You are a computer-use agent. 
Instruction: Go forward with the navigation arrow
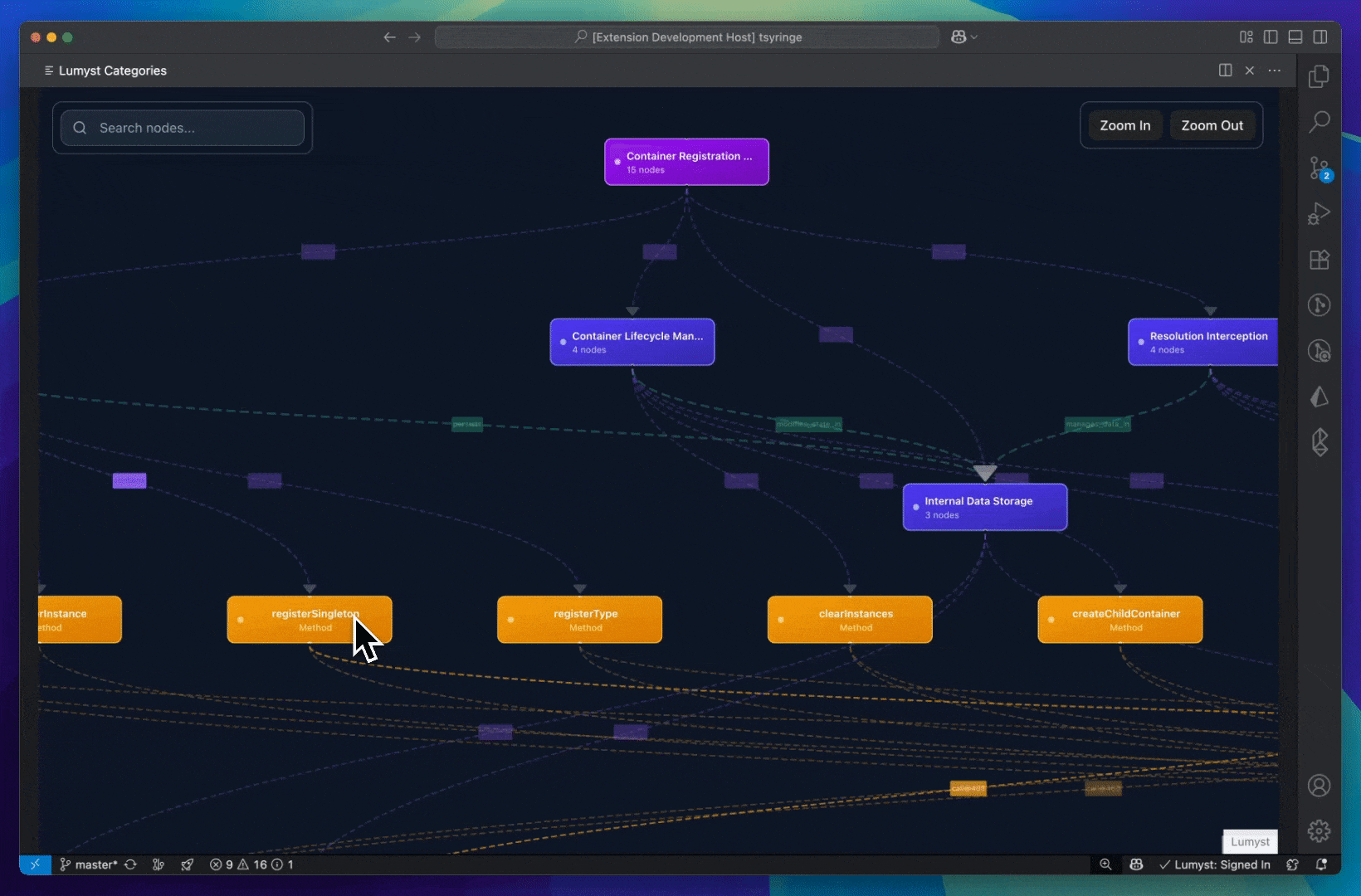(x=414, y=37)
